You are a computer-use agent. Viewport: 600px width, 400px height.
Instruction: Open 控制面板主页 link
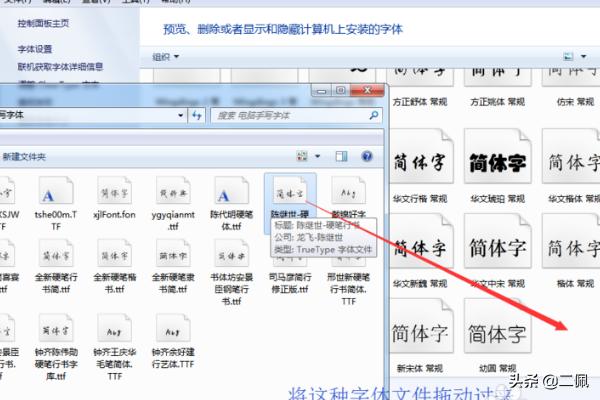[43, 24]
